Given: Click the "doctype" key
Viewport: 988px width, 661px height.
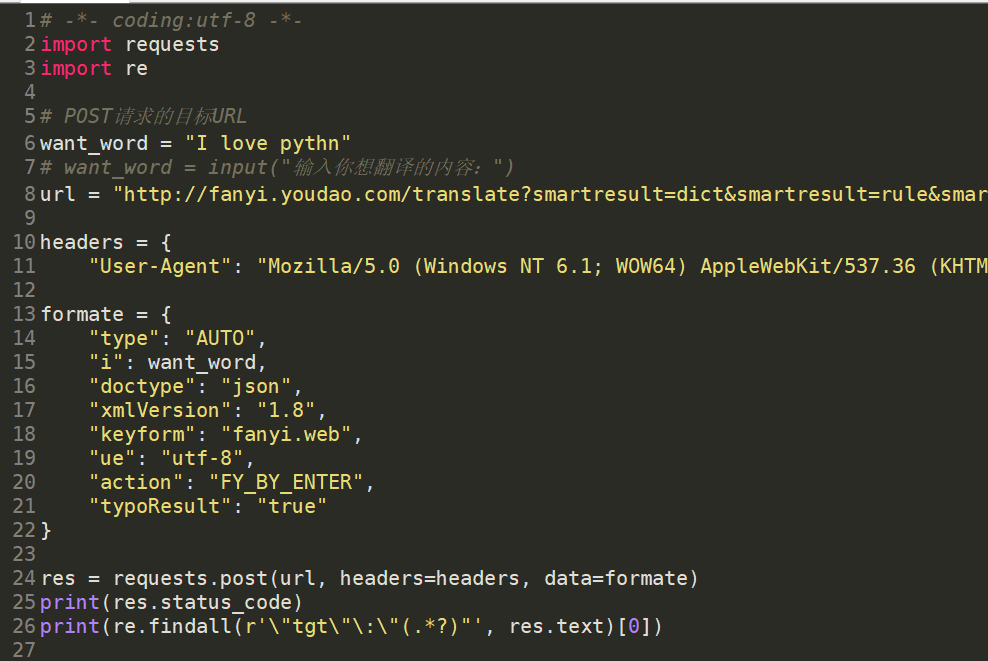Looking at the screenshot, I should click(136, 386).
